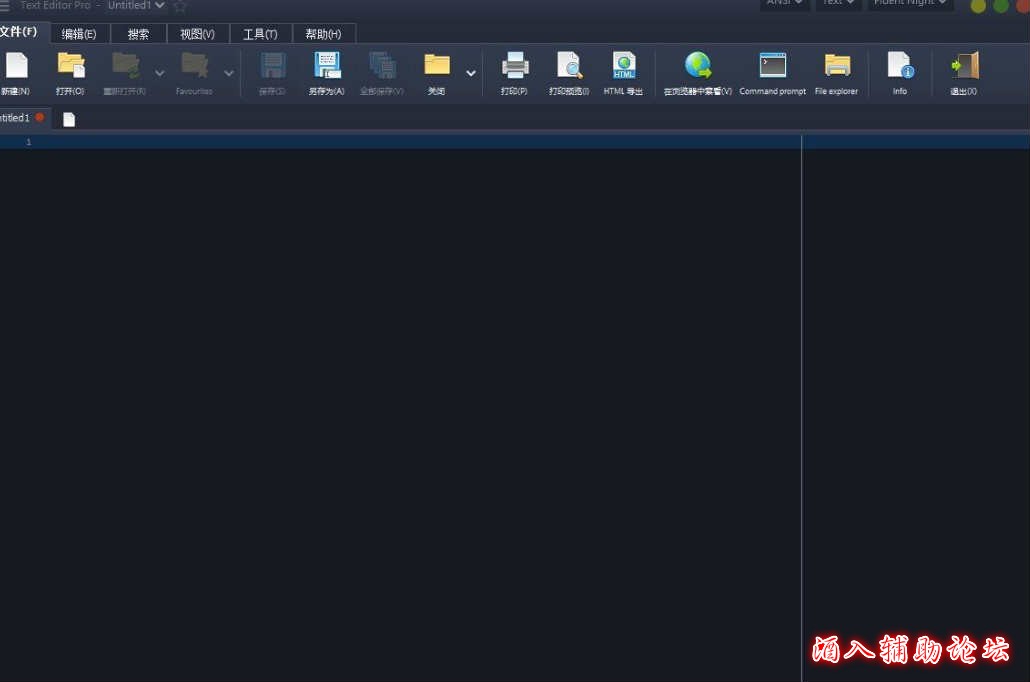Click the Info icon
This screenshot has height=682, width=1030.
[900, 66]
